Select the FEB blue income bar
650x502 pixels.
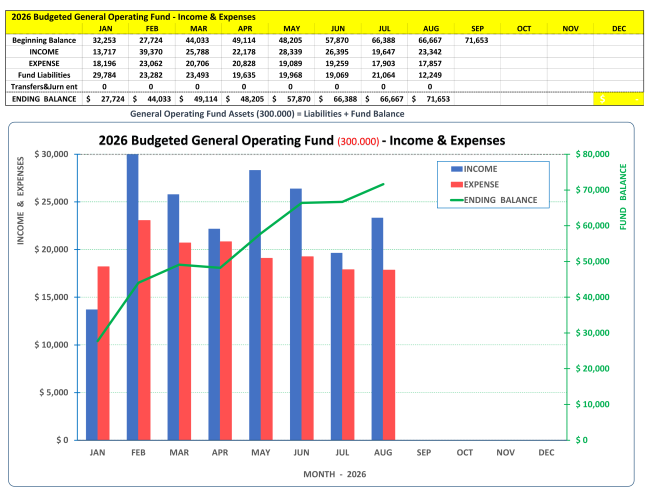click(133, 297)
